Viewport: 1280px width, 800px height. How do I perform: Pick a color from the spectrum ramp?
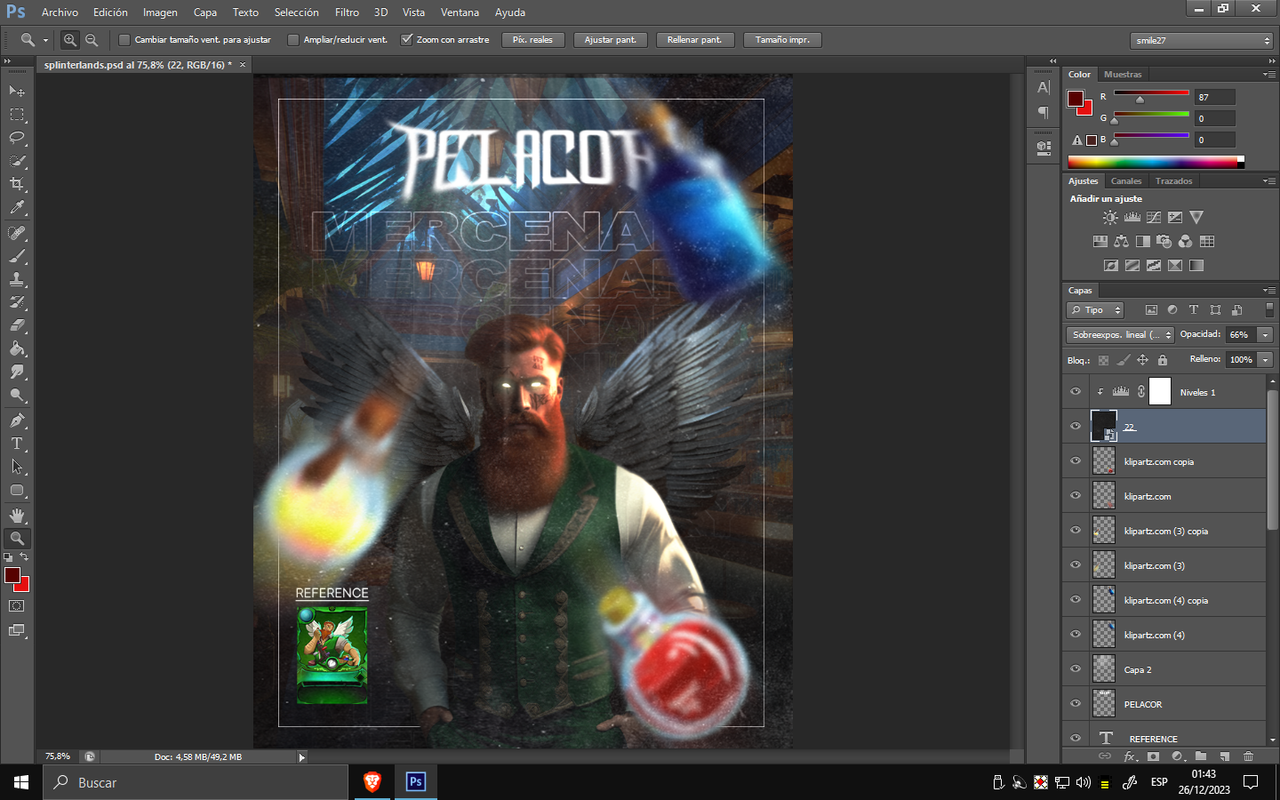coord(1156,162)
